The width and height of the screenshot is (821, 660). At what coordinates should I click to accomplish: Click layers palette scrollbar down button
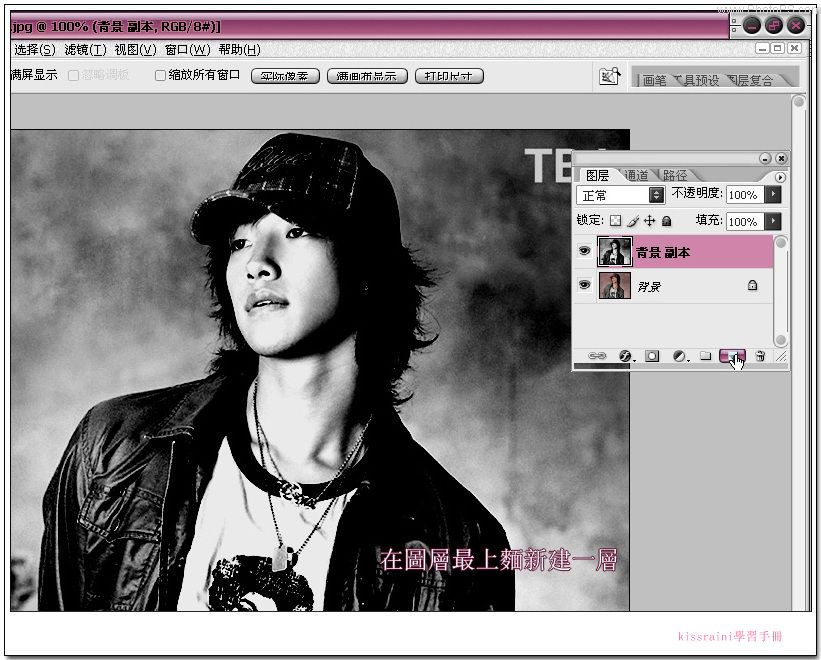click(781, 340)
